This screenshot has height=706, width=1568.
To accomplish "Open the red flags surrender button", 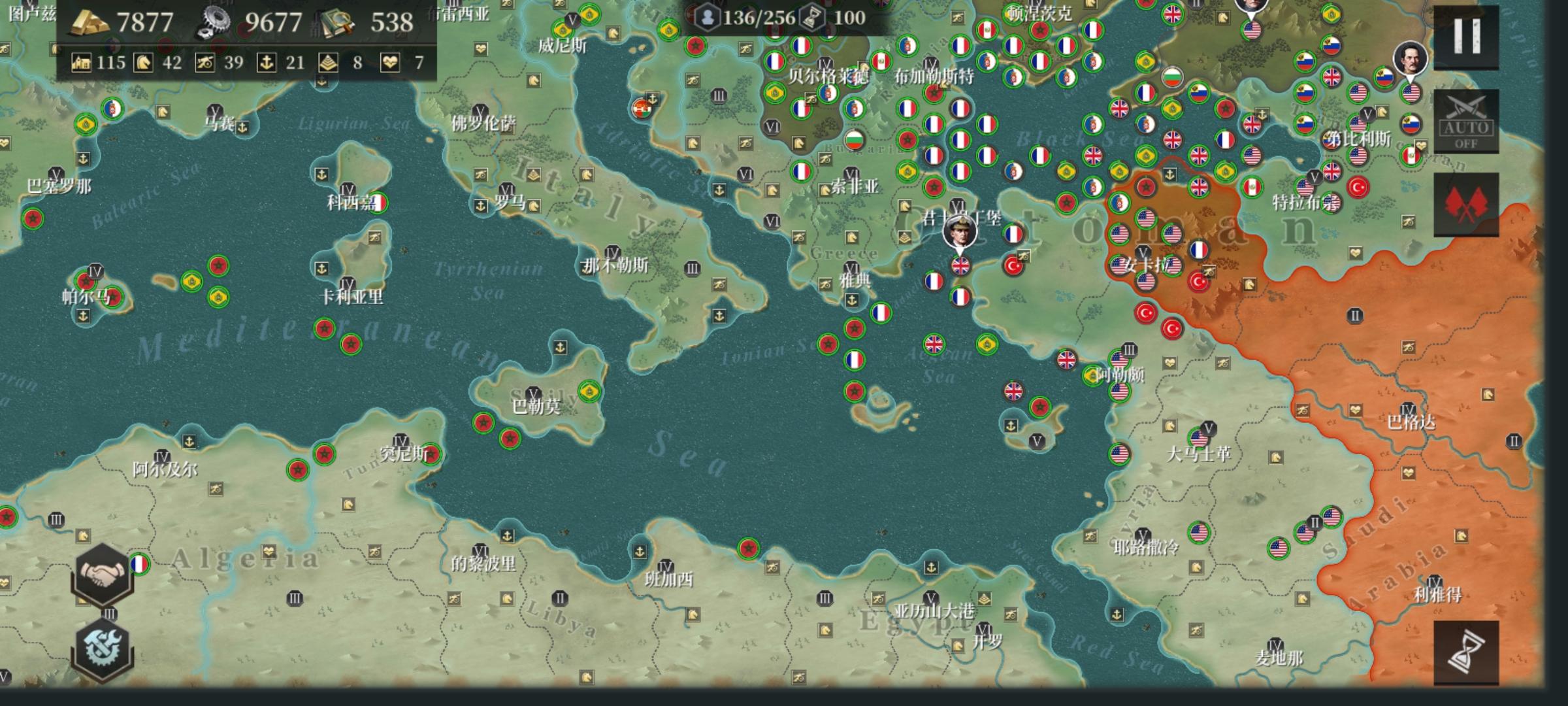I will click(1465, 205).
